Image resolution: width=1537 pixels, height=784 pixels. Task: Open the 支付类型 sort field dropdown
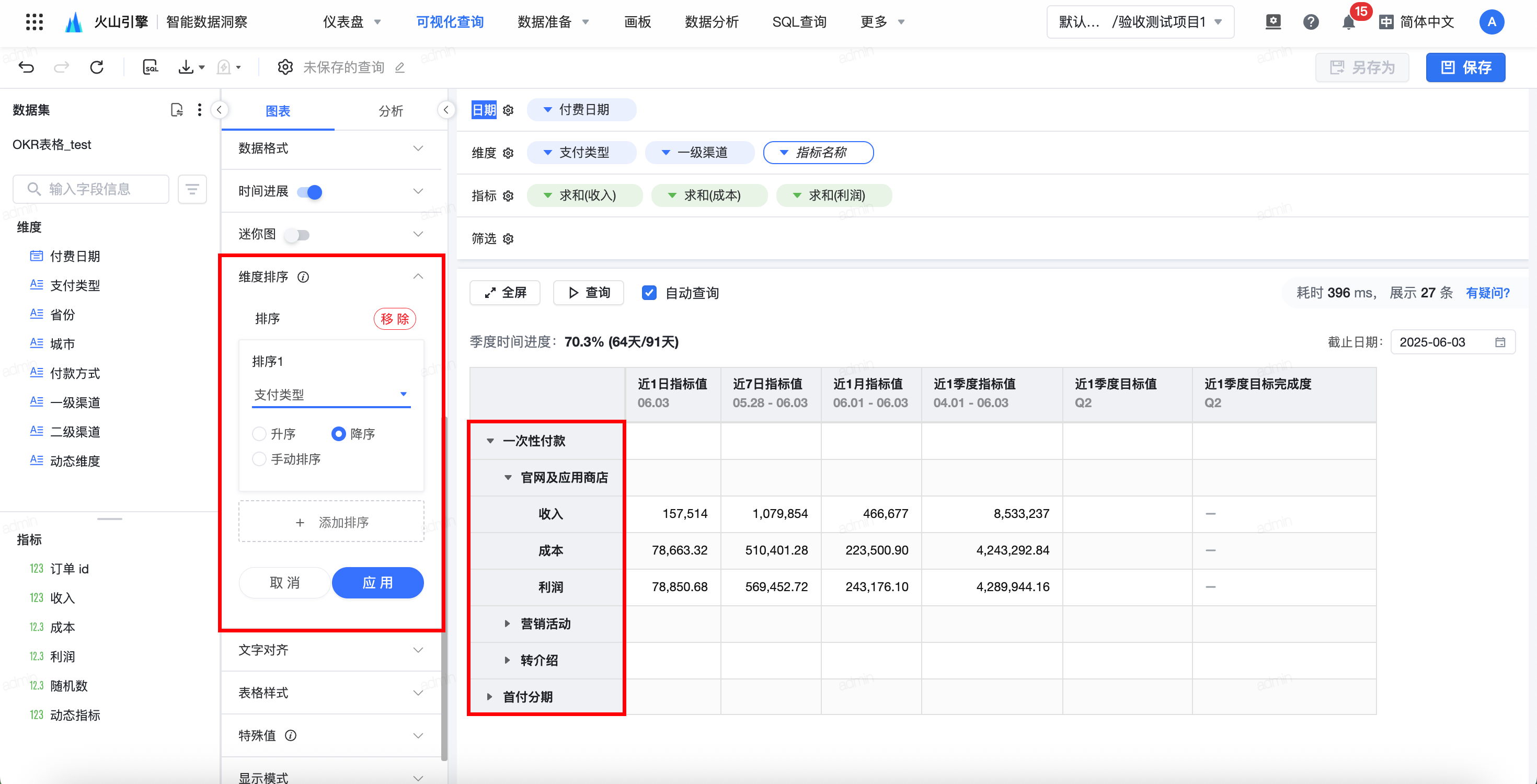331,395
